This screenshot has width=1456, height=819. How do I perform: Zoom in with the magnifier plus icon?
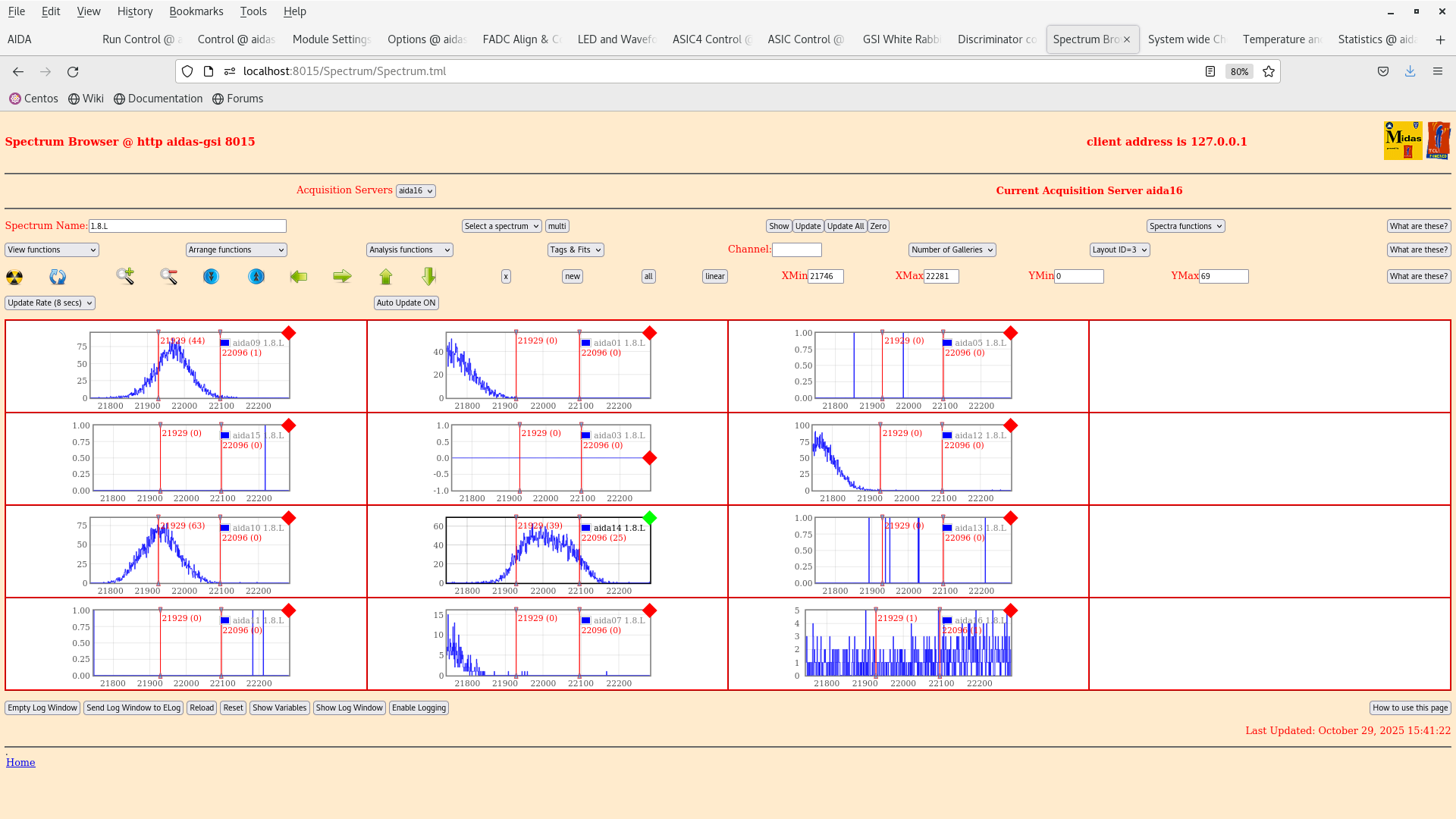point(124,277)
